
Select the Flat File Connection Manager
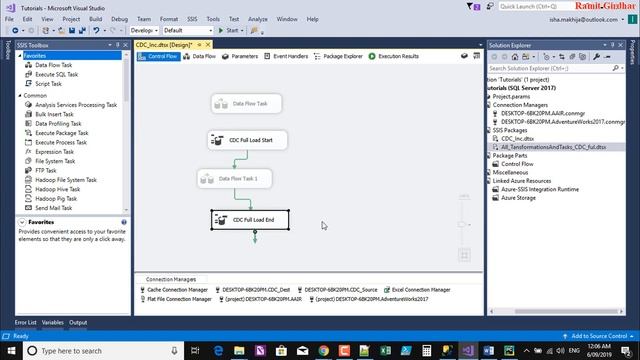click(176, 299)
